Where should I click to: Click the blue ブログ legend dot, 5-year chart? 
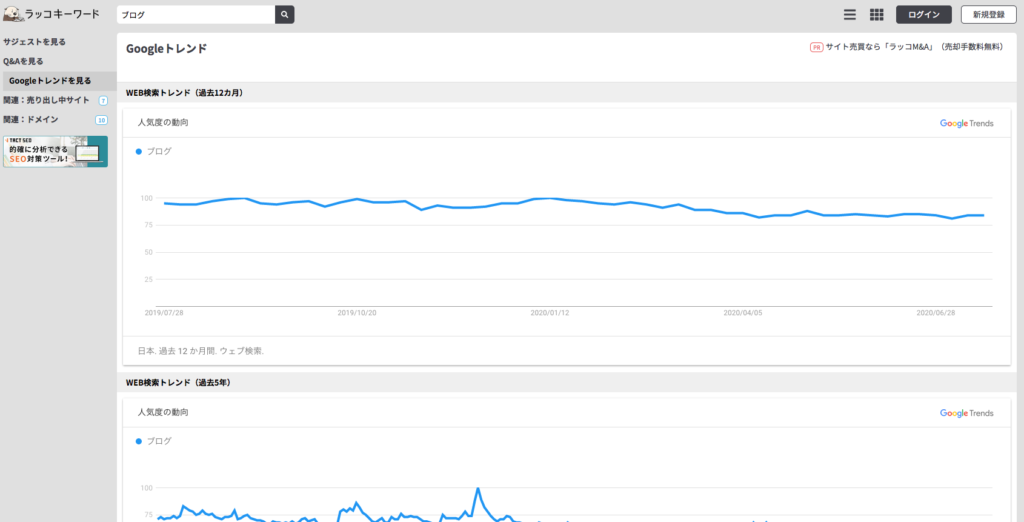click(x=139, y=440)
